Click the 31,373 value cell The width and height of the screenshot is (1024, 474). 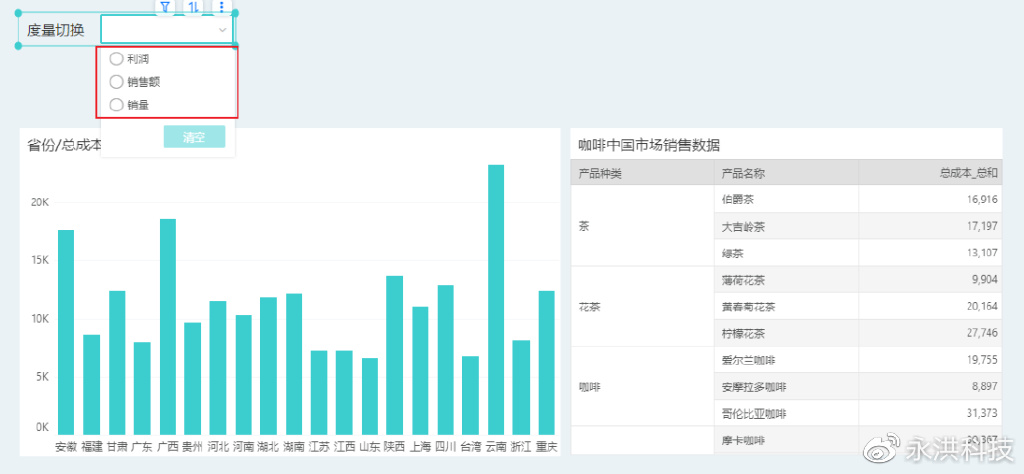[x=930, y=413]
